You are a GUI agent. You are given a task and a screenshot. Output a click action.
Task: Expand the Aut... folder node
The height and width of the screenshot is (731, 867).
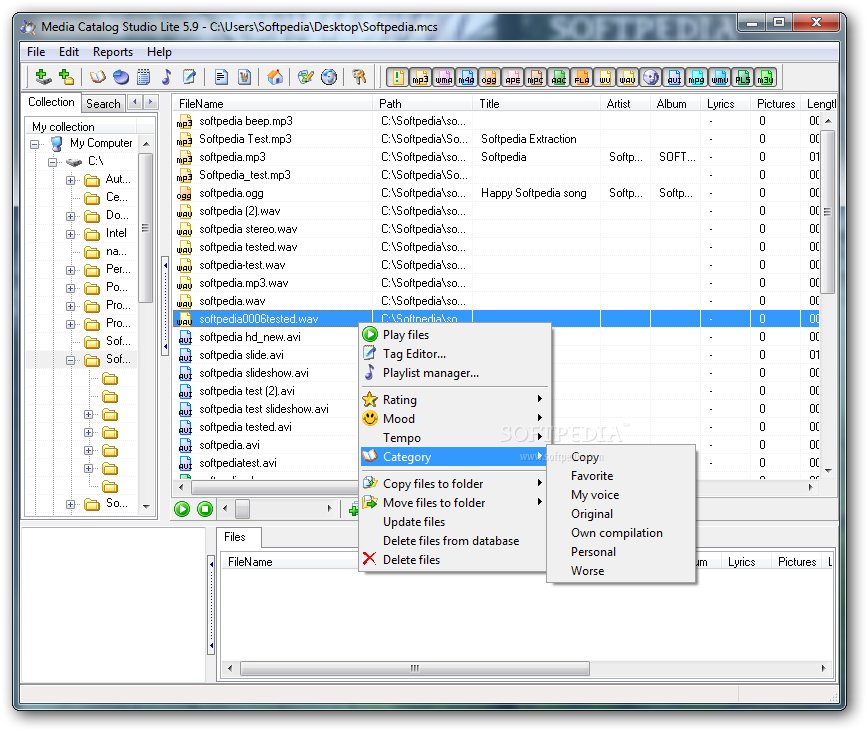point(70,180)
